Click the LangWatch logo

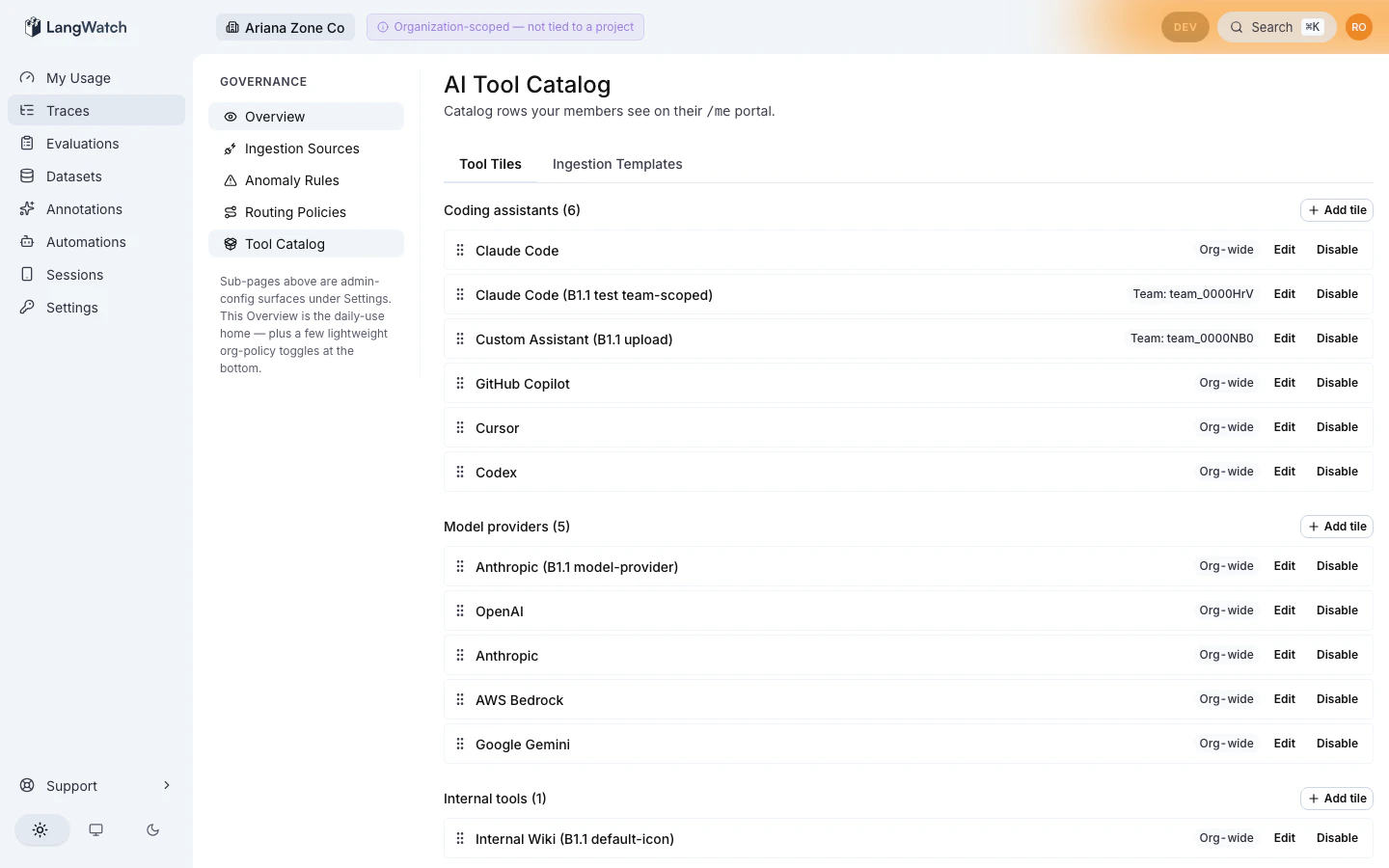pos(75,27)
